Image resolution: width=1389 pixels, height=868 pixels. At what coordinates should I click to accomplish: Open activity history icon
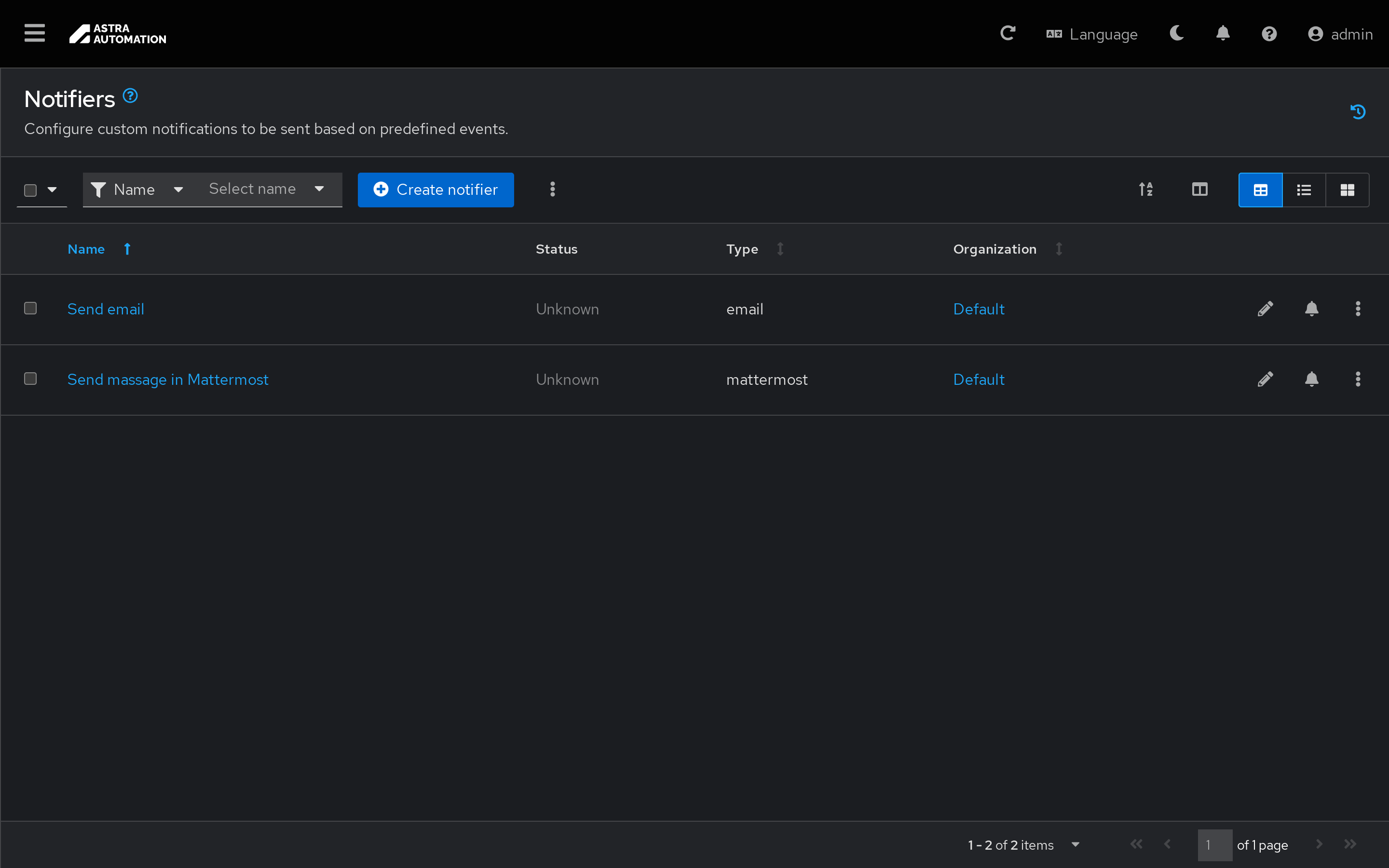(1358, 111)
